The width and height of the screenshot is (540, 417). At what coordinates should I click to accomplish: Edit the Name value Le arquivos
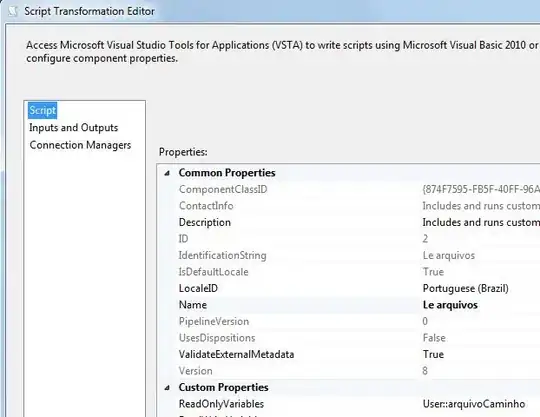pos(450,305)
